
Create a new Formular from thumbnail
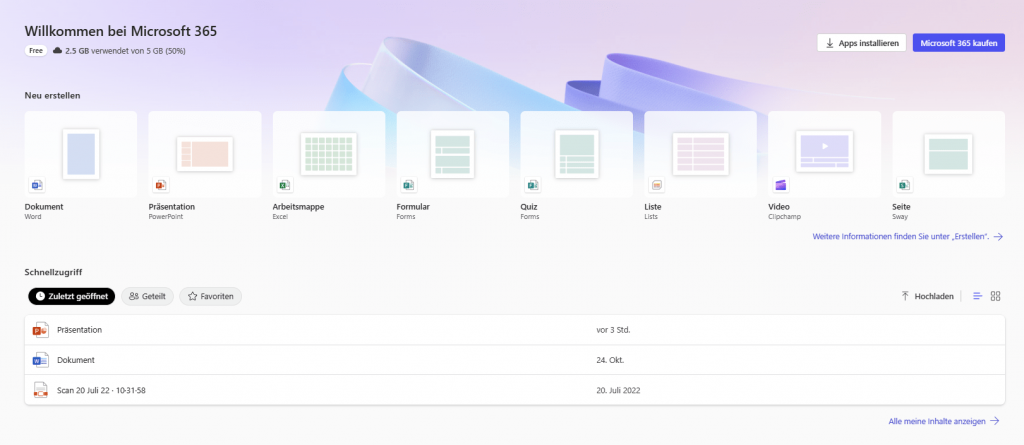(x=453, y=154)
